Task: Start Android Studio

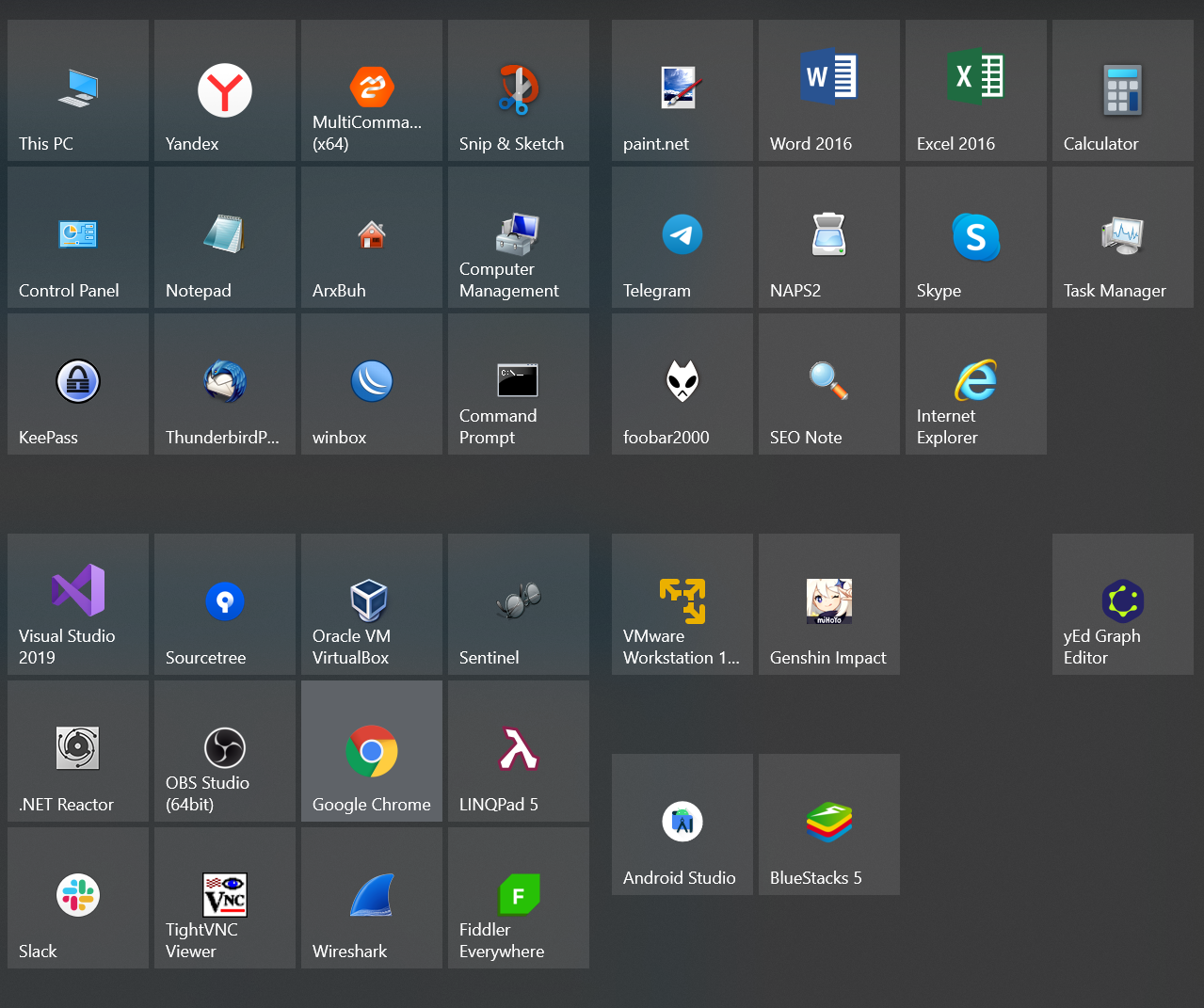Action: [x=682, y=824]
